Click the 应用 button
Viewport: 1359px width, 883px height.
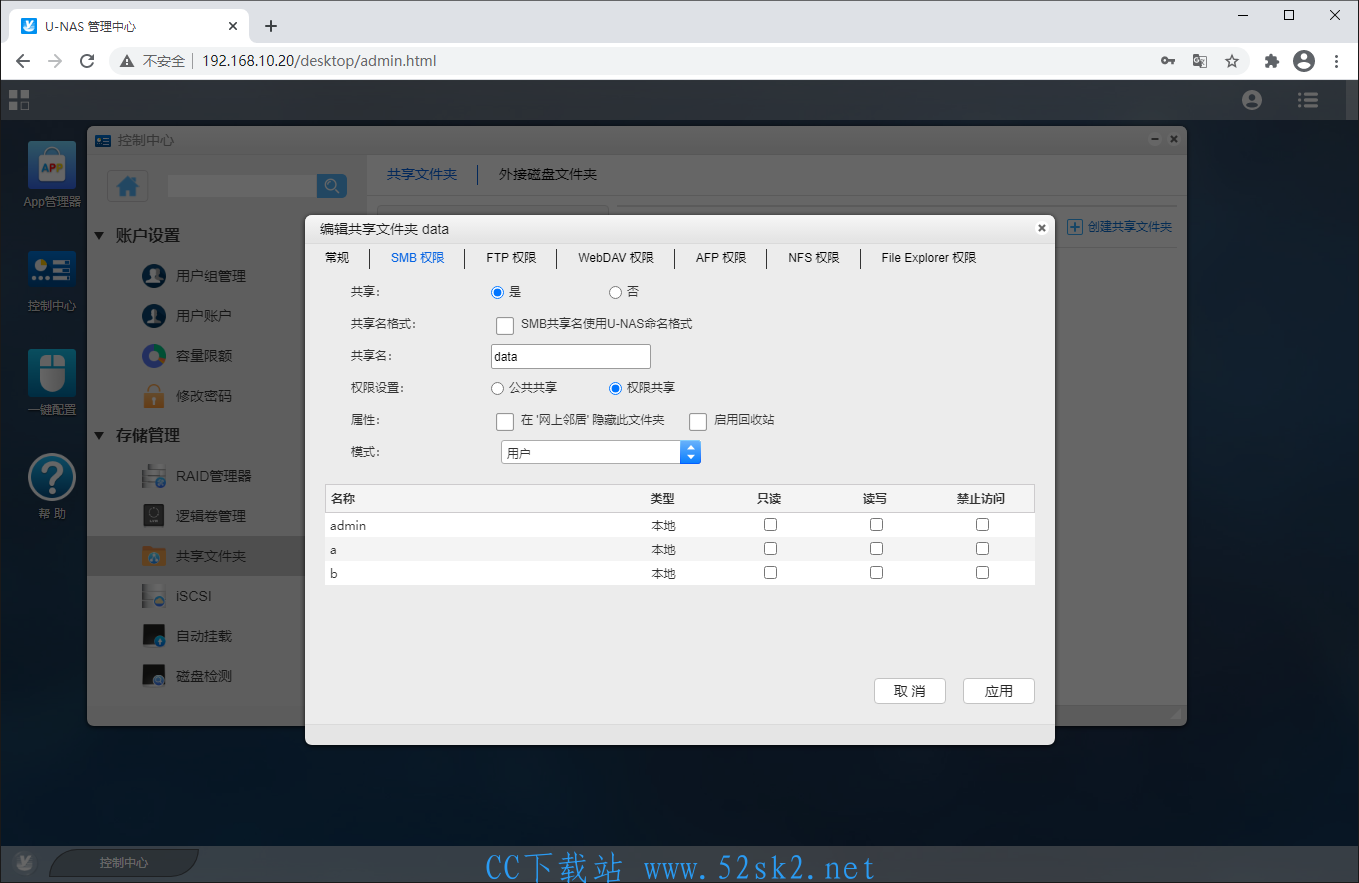pyautogui.click(x=999, y=691)
